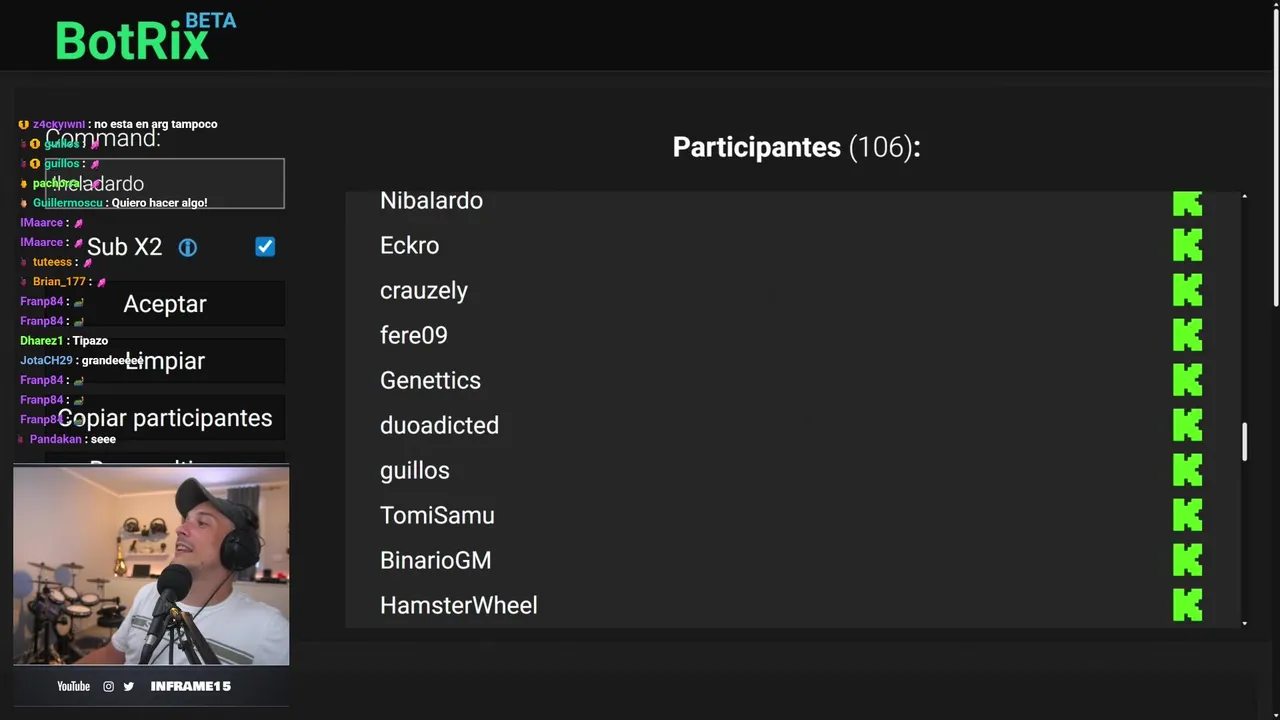Click the Kick icon beside TomiSamu
The image size is (1280, 720).
click(x=1187, y=515)
